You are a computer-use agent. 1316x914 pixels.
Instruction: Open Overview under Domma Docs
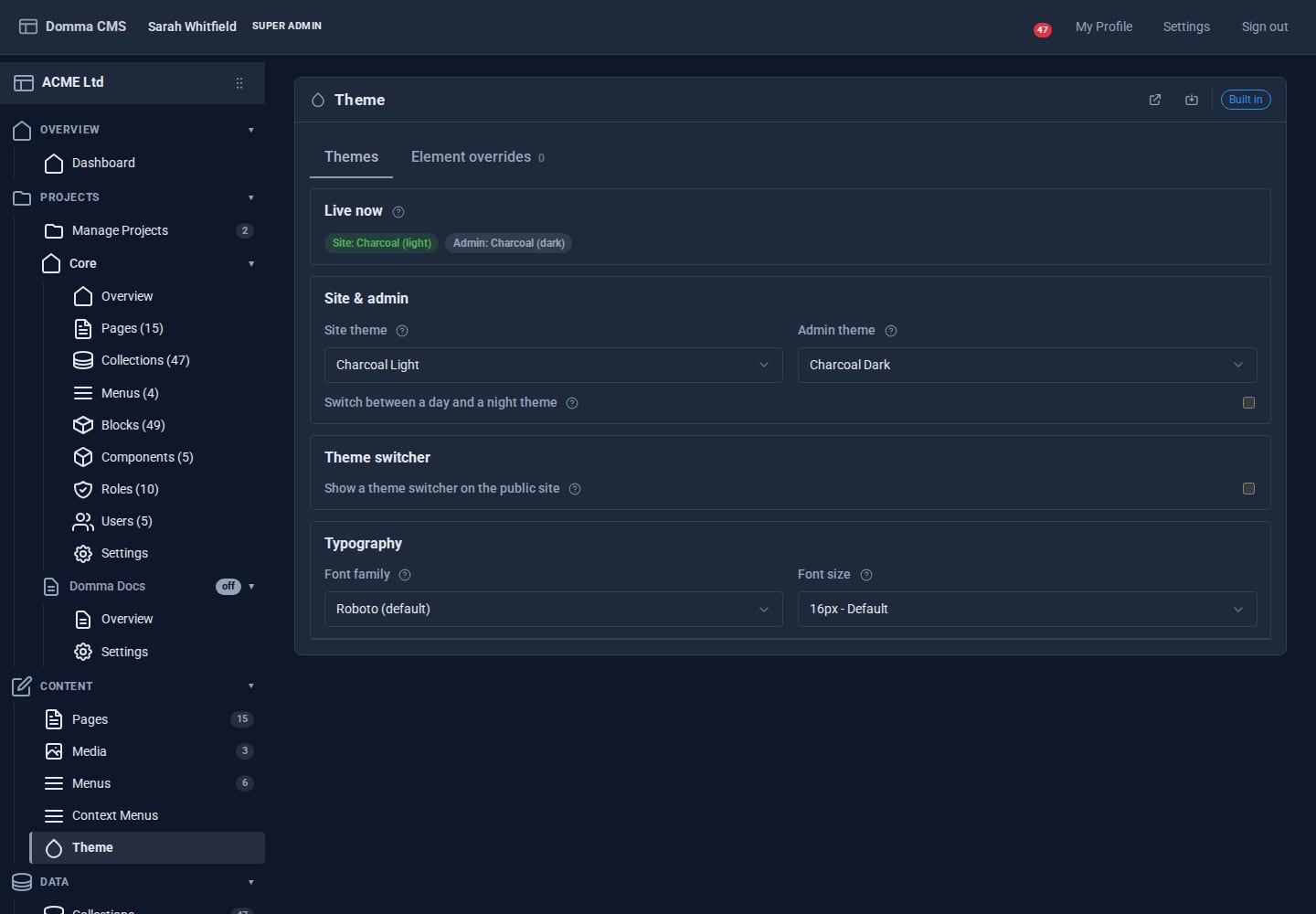pyautogui.click(x=127, y=620)
